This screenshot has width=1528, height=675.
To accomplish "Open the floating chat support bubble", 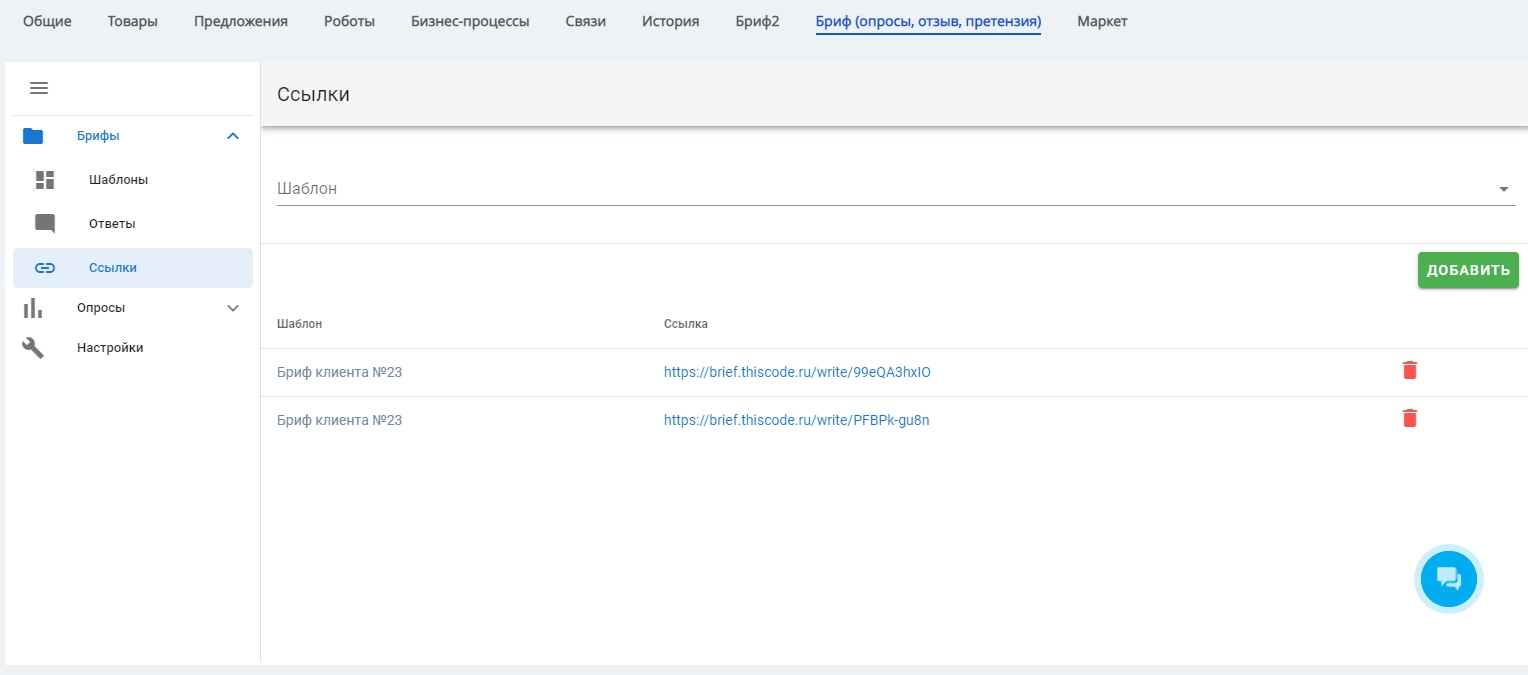I will point(1448,578).
